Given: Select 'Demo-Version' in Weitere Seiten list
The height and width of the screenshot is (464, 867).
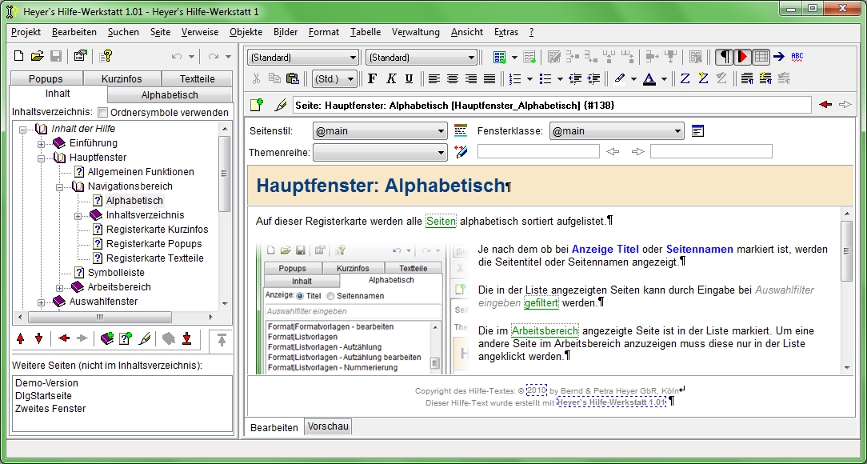Looking at the screenshot, I should (x=47, y=383).
